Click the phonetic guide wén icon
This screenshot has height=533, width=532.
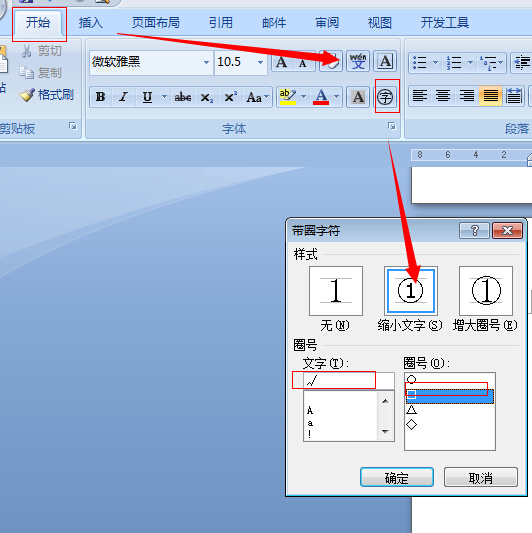358,62
